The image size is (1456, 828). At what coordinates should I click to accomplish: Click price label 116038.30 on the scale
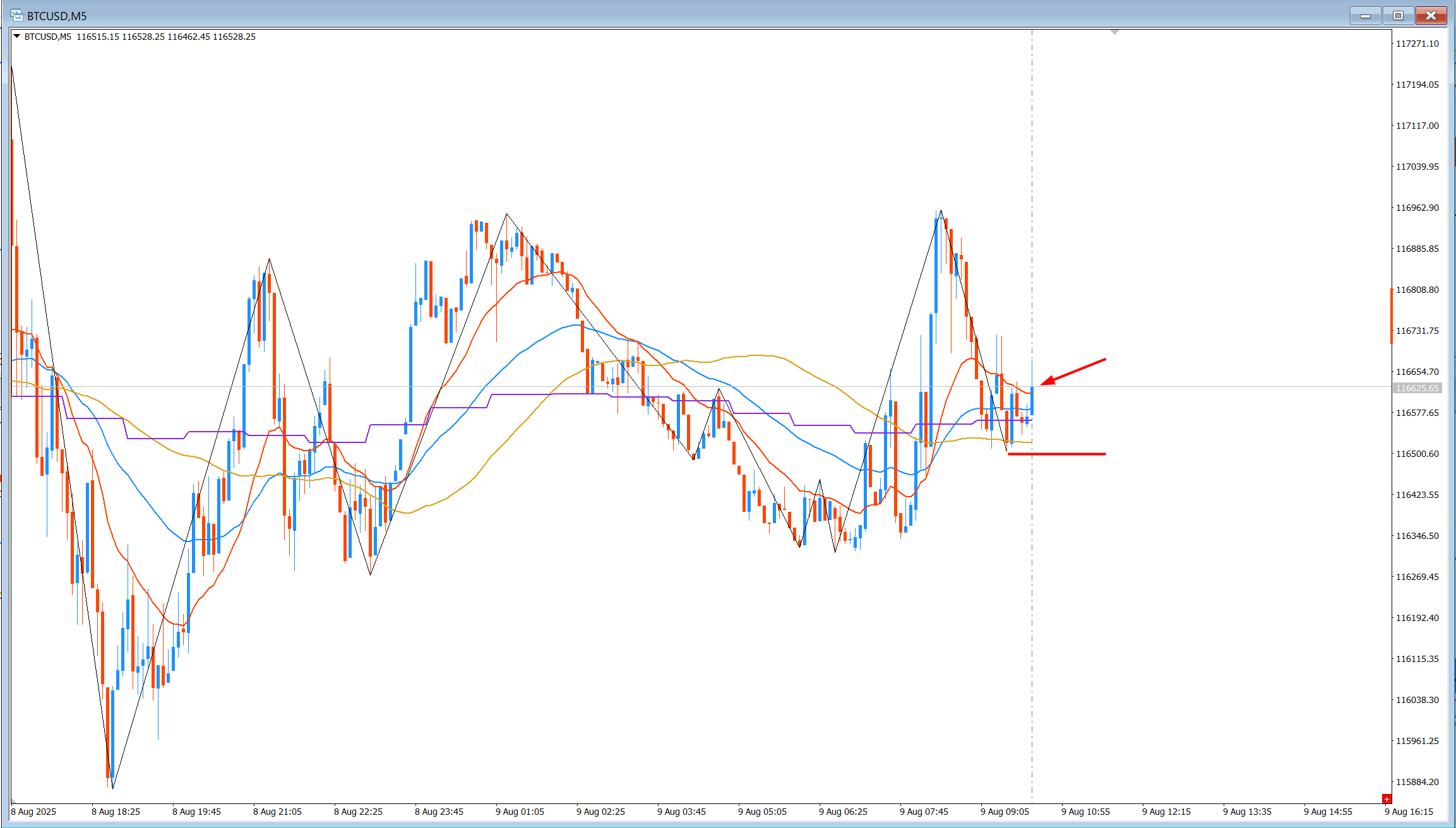point(1417,700)
